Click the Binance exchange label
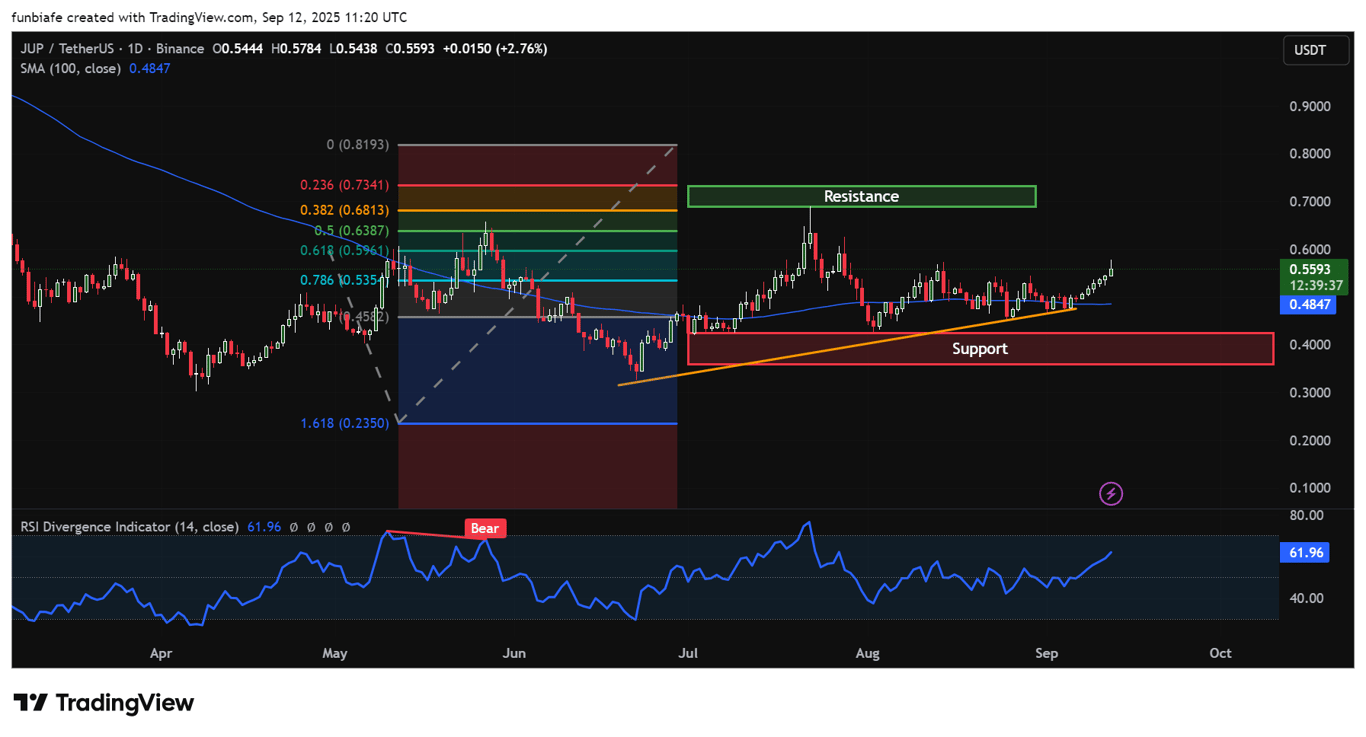Screen dimensions: 1366x737 click(x=180, y=48)
